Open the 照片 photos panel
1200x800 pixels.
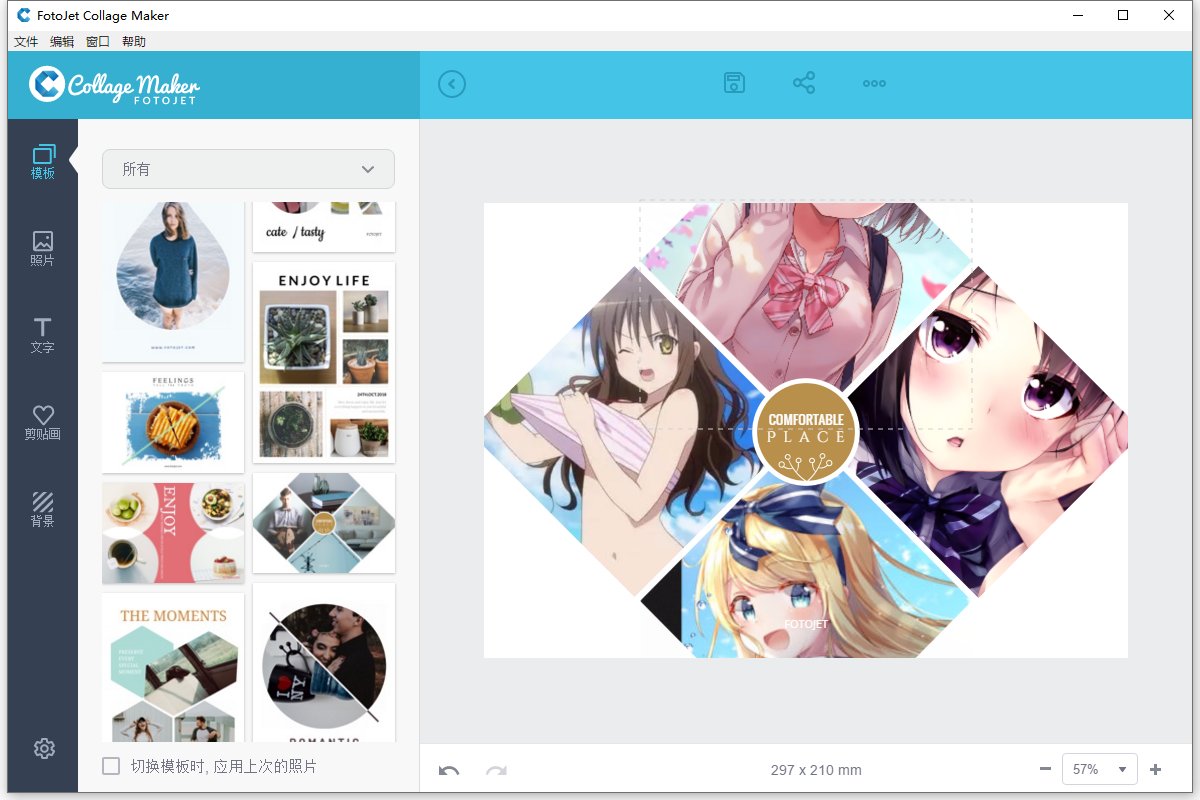(43, 249)
